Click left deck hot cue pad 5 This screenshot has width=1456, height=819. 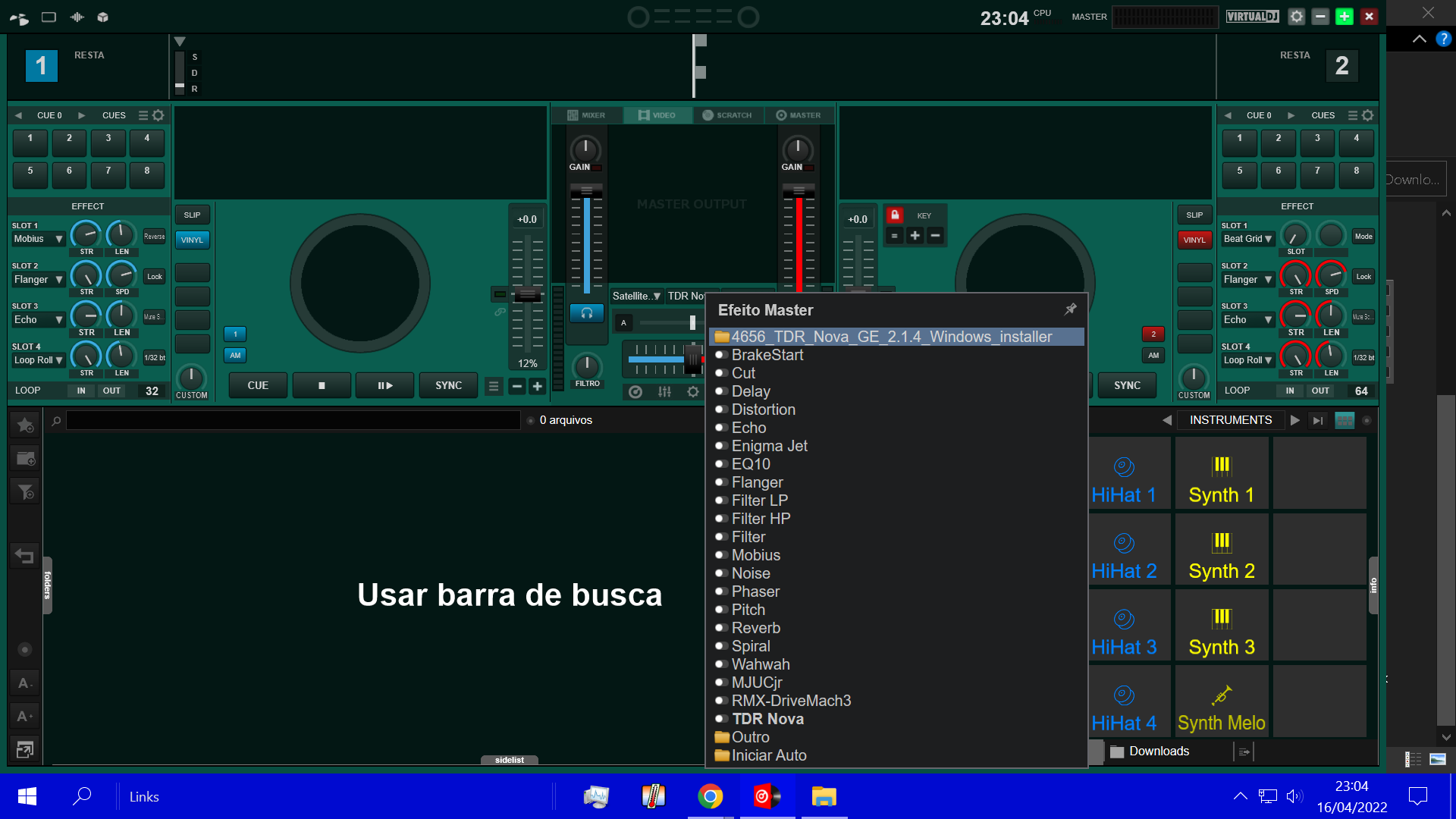(30, 174)
